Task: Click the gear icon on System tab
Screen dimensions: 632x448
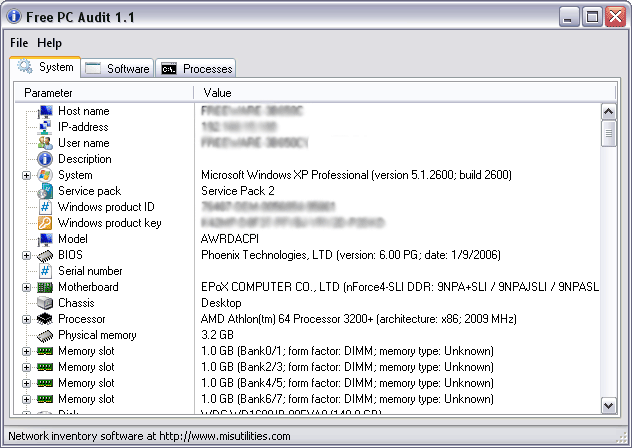Action: click(25, 67)
